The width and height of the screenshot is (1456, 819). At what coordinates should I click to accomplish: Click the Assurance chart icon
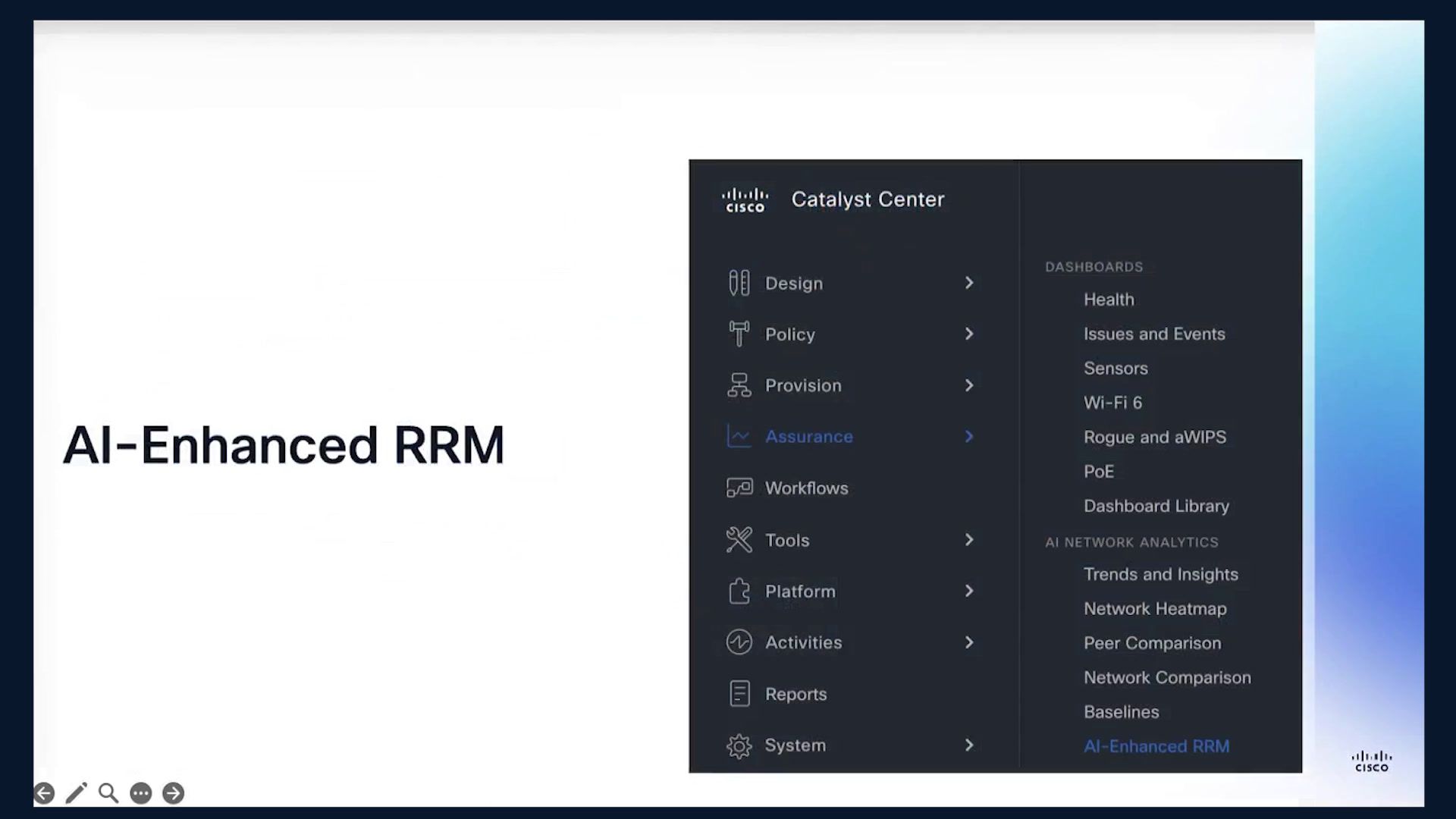739,436
